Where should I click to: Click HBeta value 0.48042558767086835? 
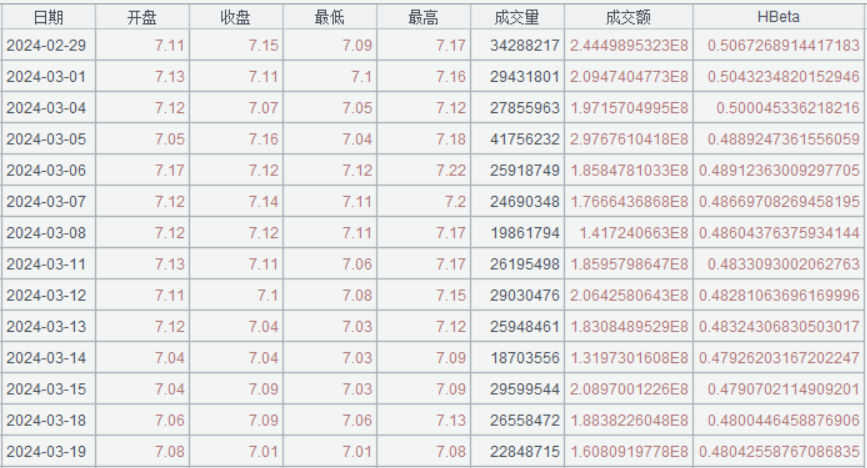779,451
